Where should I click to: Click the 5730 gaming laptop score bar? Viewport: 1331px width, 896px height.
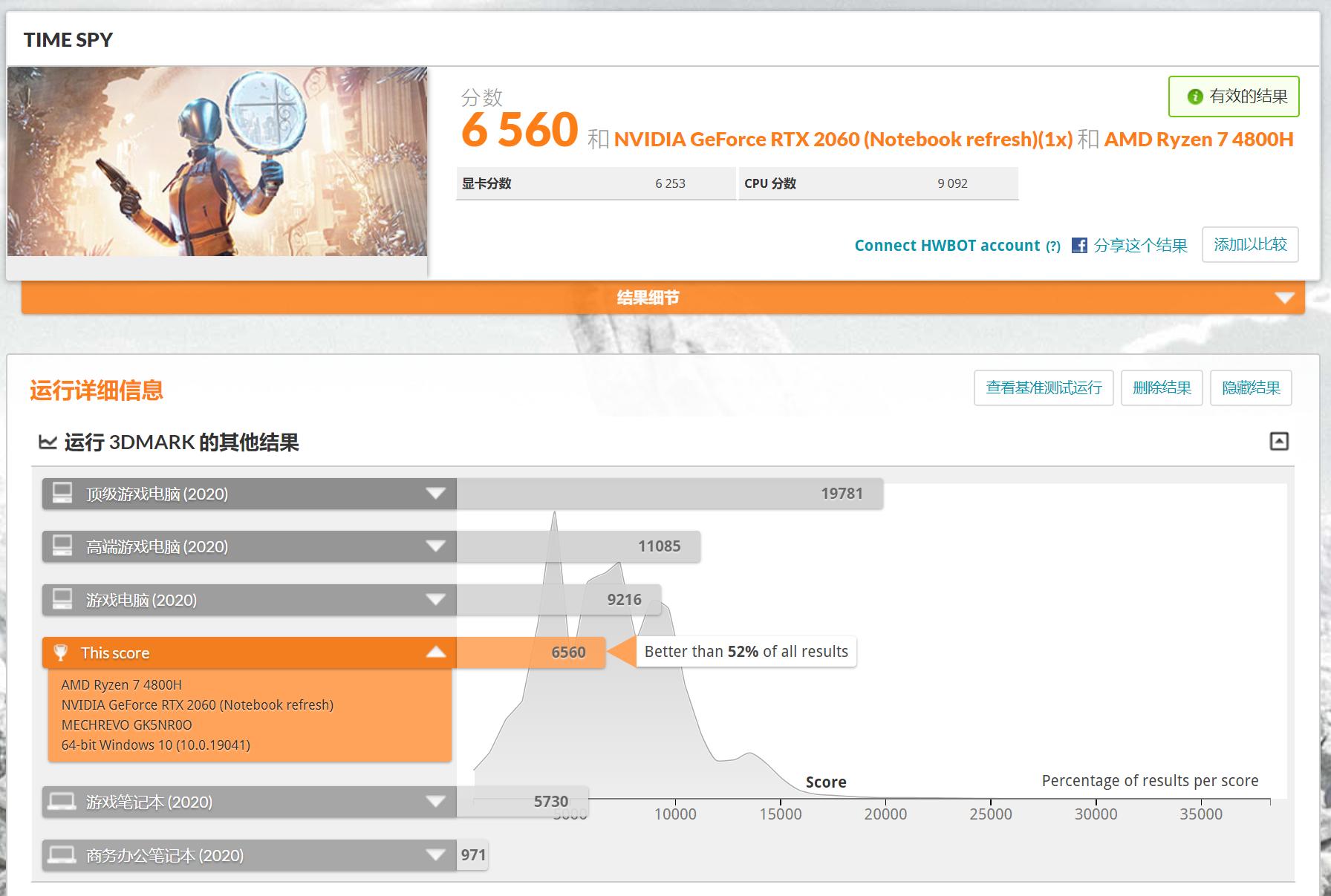522,802
